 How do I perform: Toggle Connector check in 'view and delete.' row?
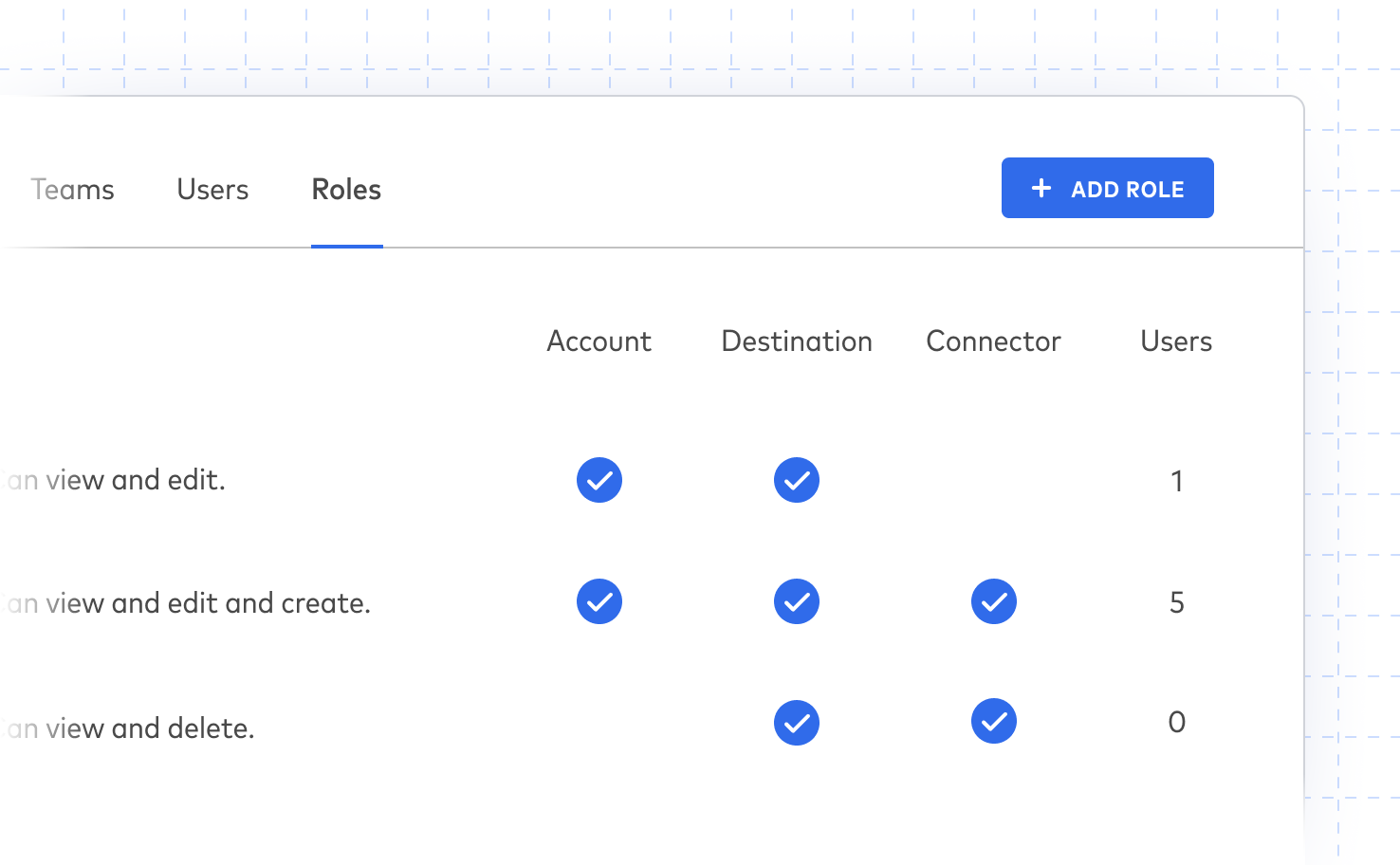(x=994, y=722)
